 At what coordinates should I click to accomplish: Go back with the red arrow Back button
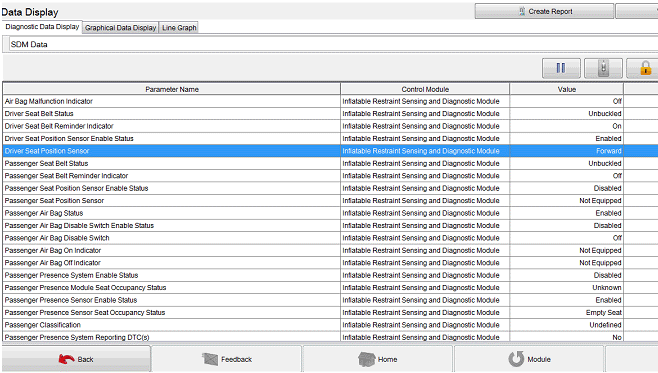tap(76, 359)
